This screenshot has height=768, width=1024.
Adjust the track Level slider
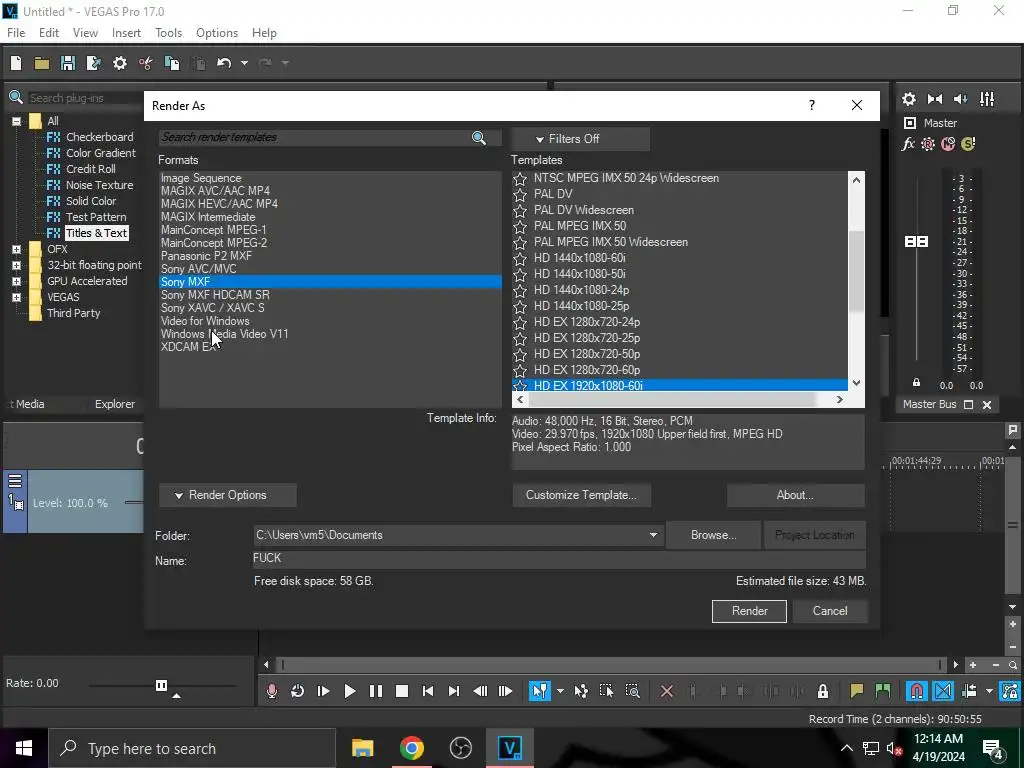point(134,502)
